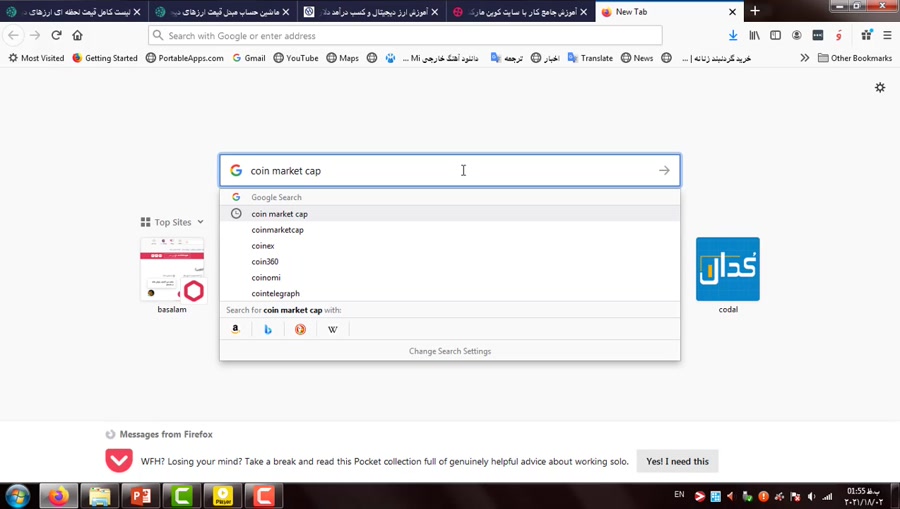This screenshot has height=509, width=900.
Task: Select 'coinex' suggestion
Action: point(450,246)
